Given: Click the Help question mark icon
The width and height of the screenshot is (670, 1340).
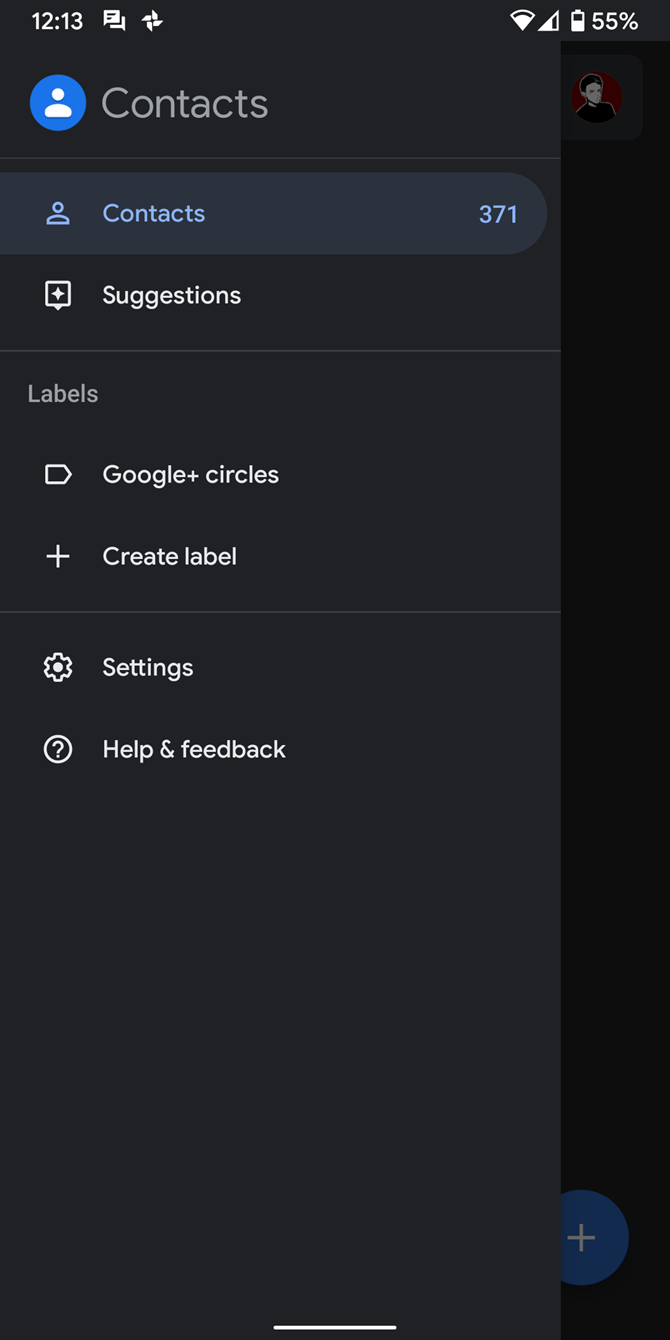Looking at the screenshot, I should click(x=57, y=749).
